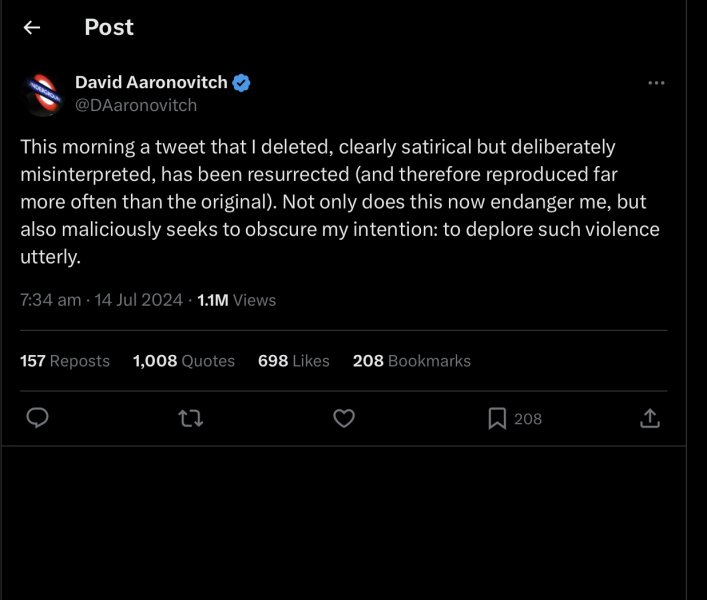This screenshot has height=600, width=707.
Task: Open the 1,008 Quotes list
Action: (x=184, y=361)
